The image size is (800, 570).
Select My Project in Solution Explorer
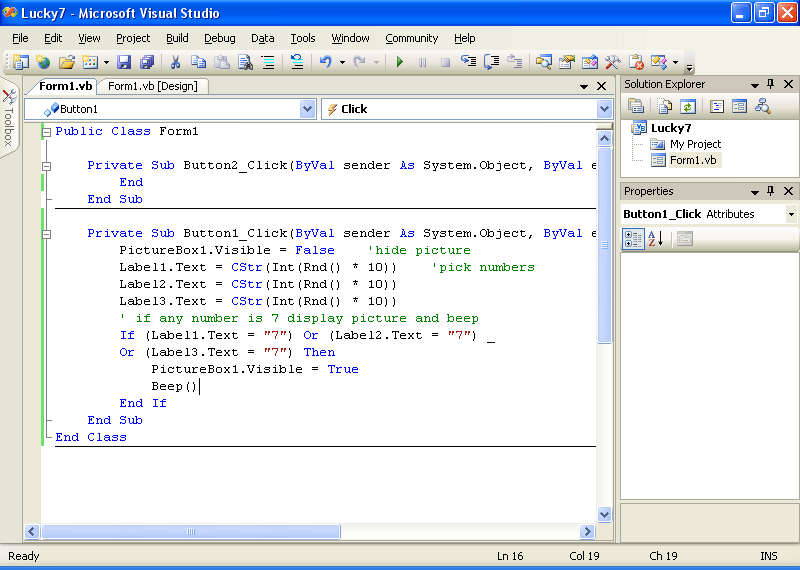coord(694,144)
